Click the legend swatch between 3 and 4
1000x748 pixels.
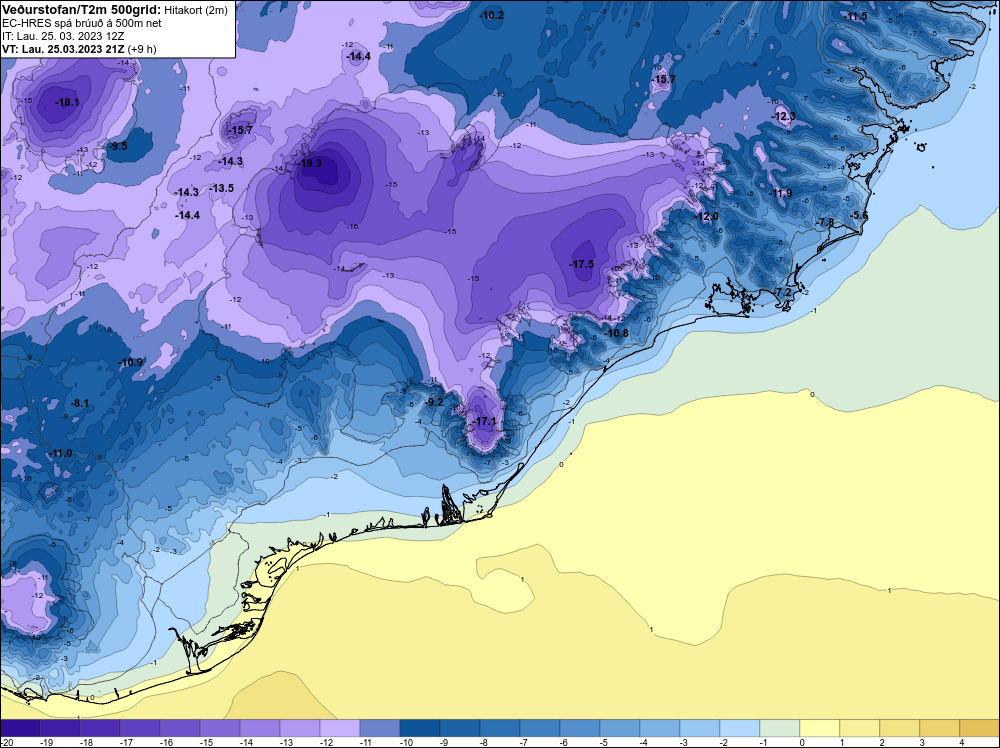[939, 728]
